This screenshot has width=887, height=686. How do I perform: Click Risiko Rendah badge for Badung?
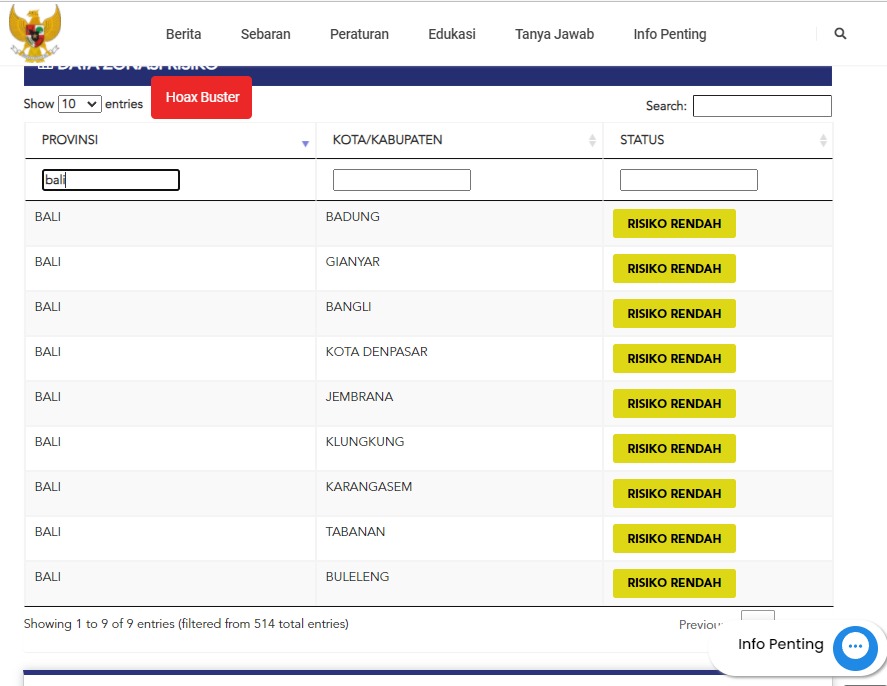tap(674, 224)
